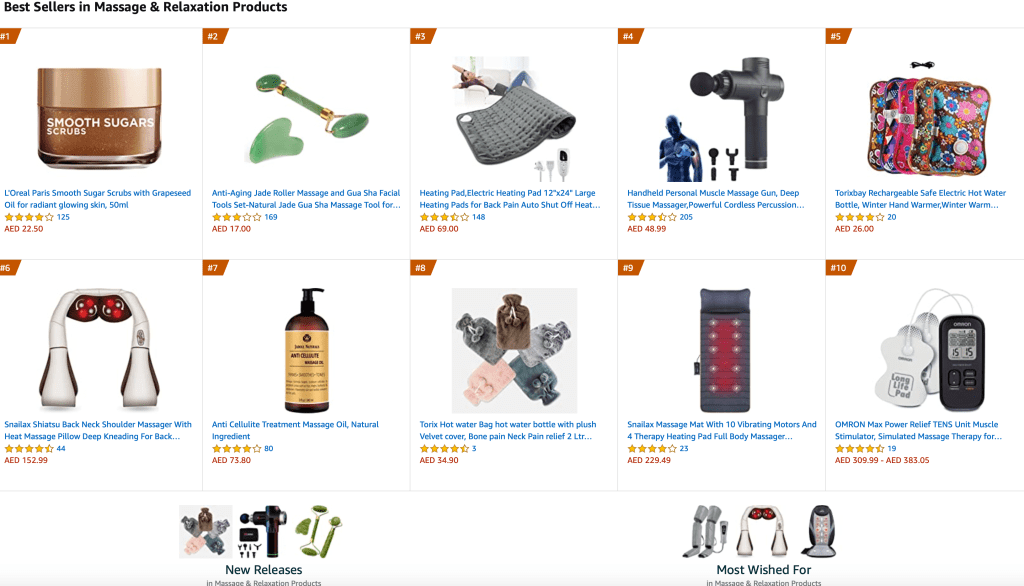Open the New Releases section link
The height and width of the screenshot is (586, 1024).
264,570
